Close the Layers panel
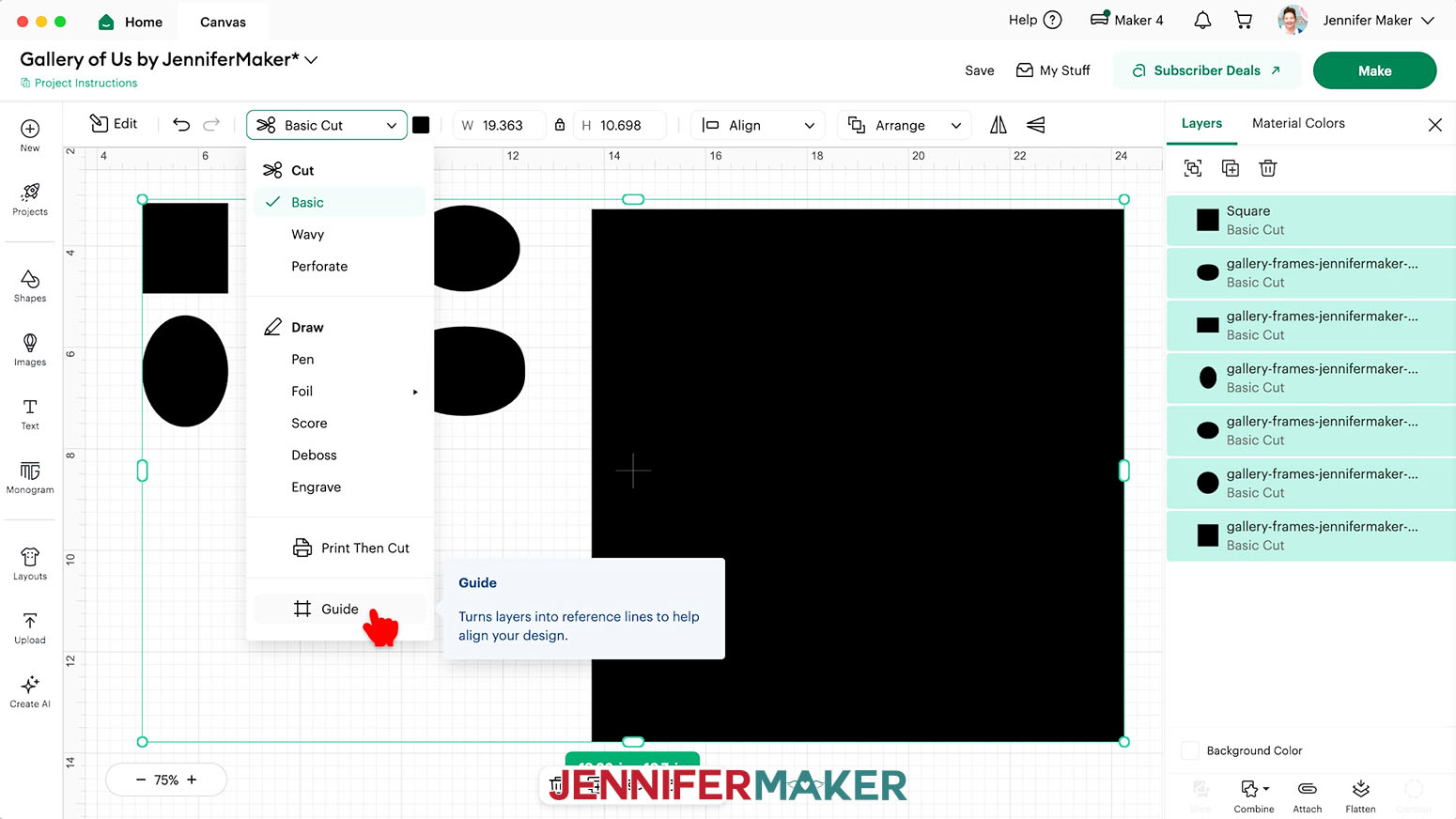 1434,124
